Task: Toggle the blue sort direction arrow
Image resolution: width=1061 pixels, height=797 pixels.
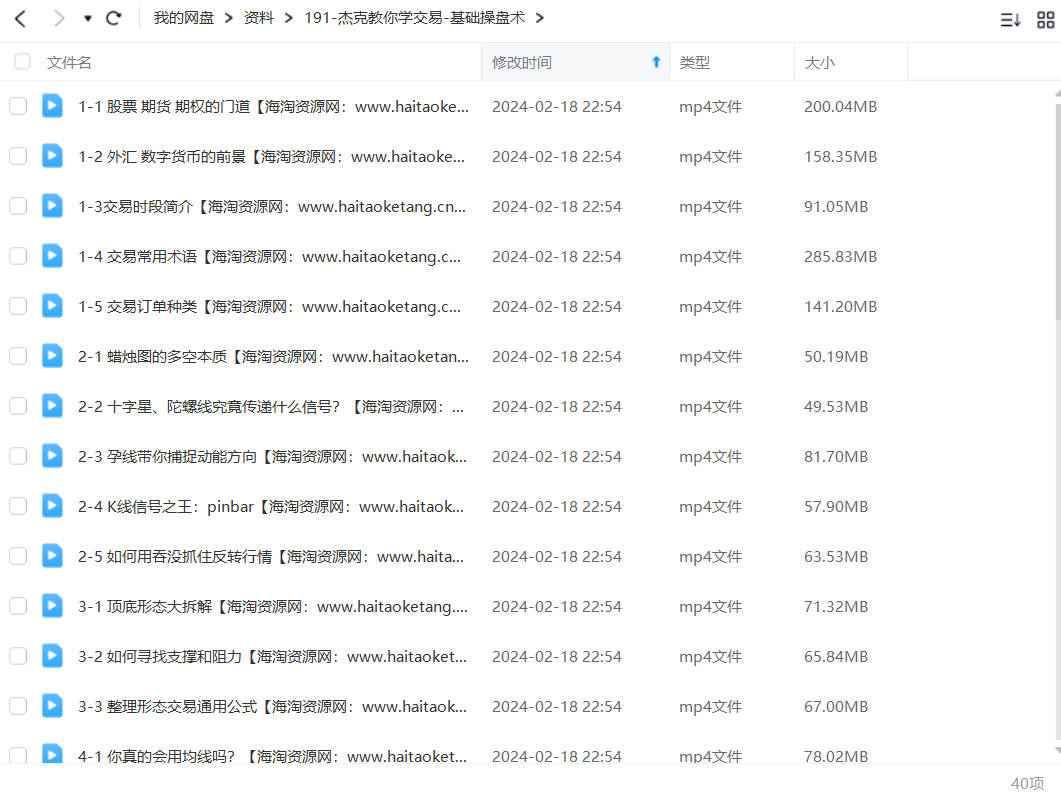Action: pyautogui.click(x=656, y=62)
